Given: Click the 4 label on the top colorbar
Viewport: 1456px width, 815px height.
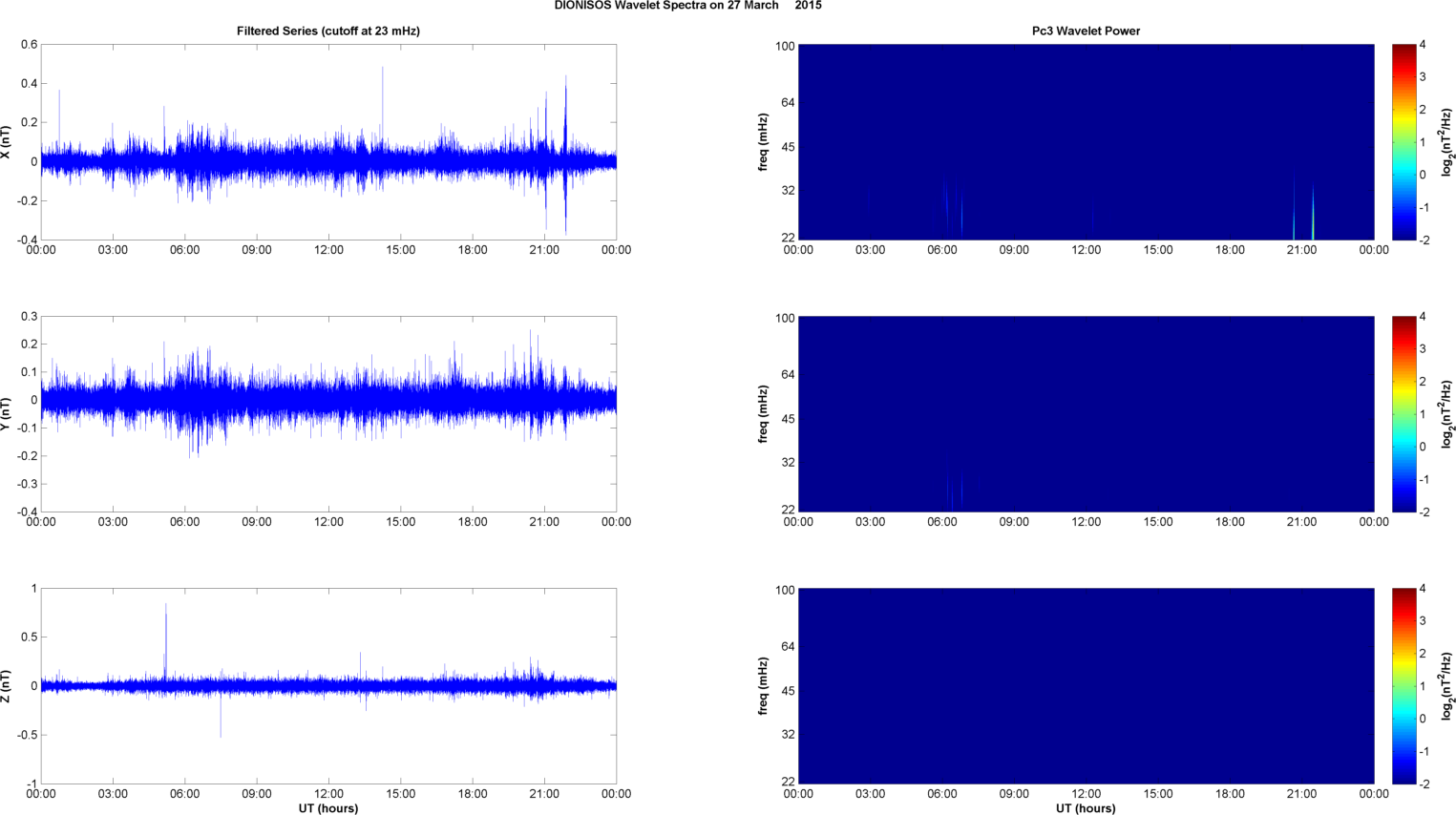Looking at the screenshot, I should (1423, 45).
